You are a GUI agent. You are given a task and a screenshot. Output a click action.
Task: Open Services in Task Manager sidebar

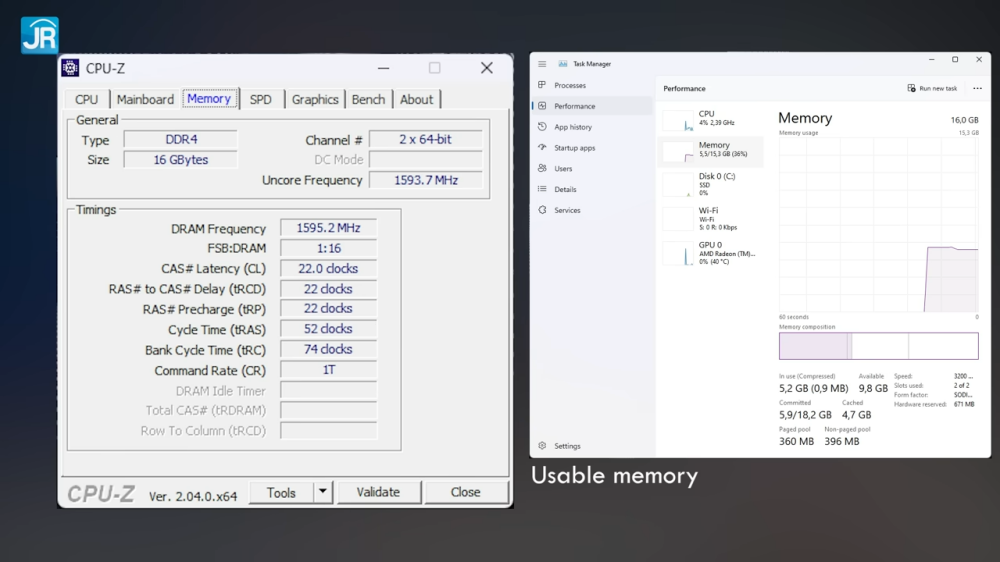[591, 210]
